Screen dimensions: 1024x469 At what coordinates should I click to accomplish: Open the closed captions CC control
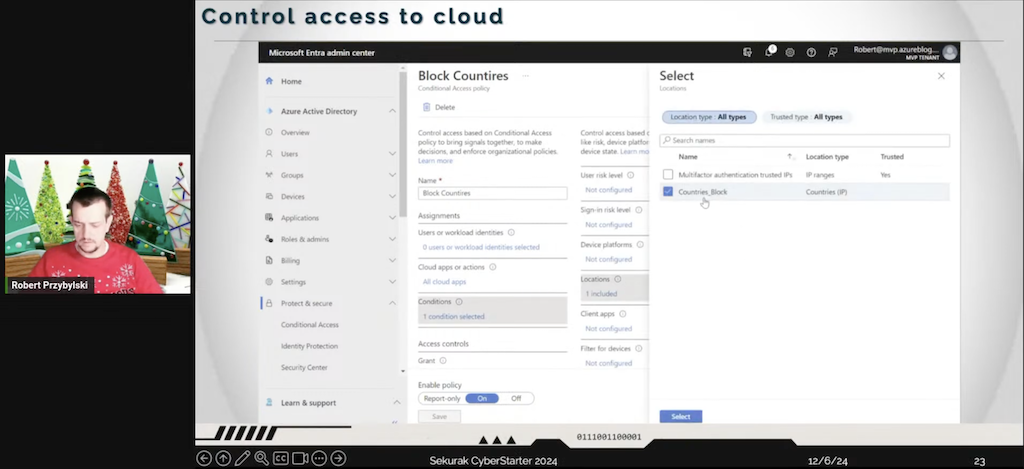[281, 458]
